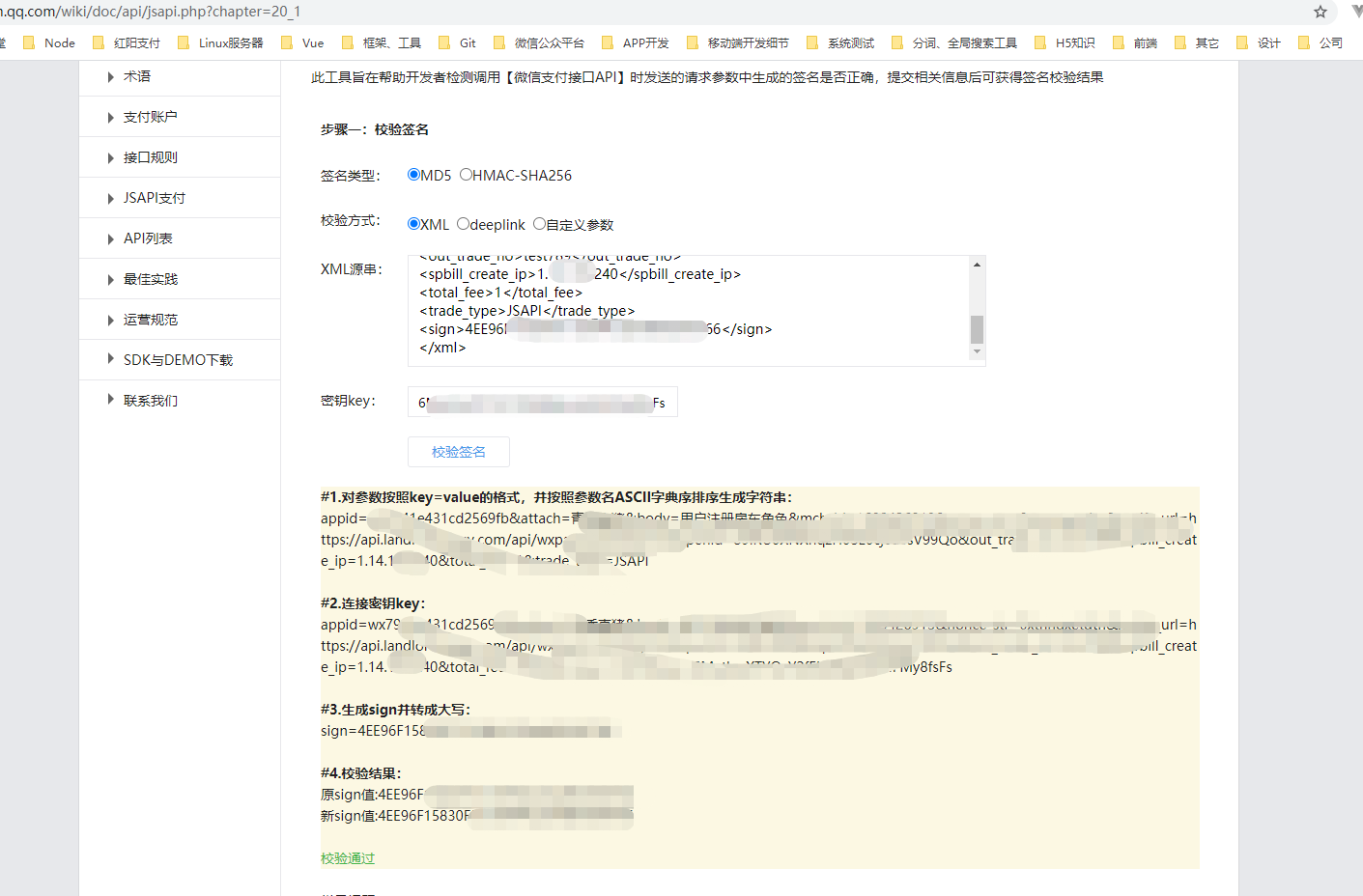The height and width of the screenshot is (896, 1363).
Task: Select HMAC-SHA256 signature type
Action: [466, 175]
